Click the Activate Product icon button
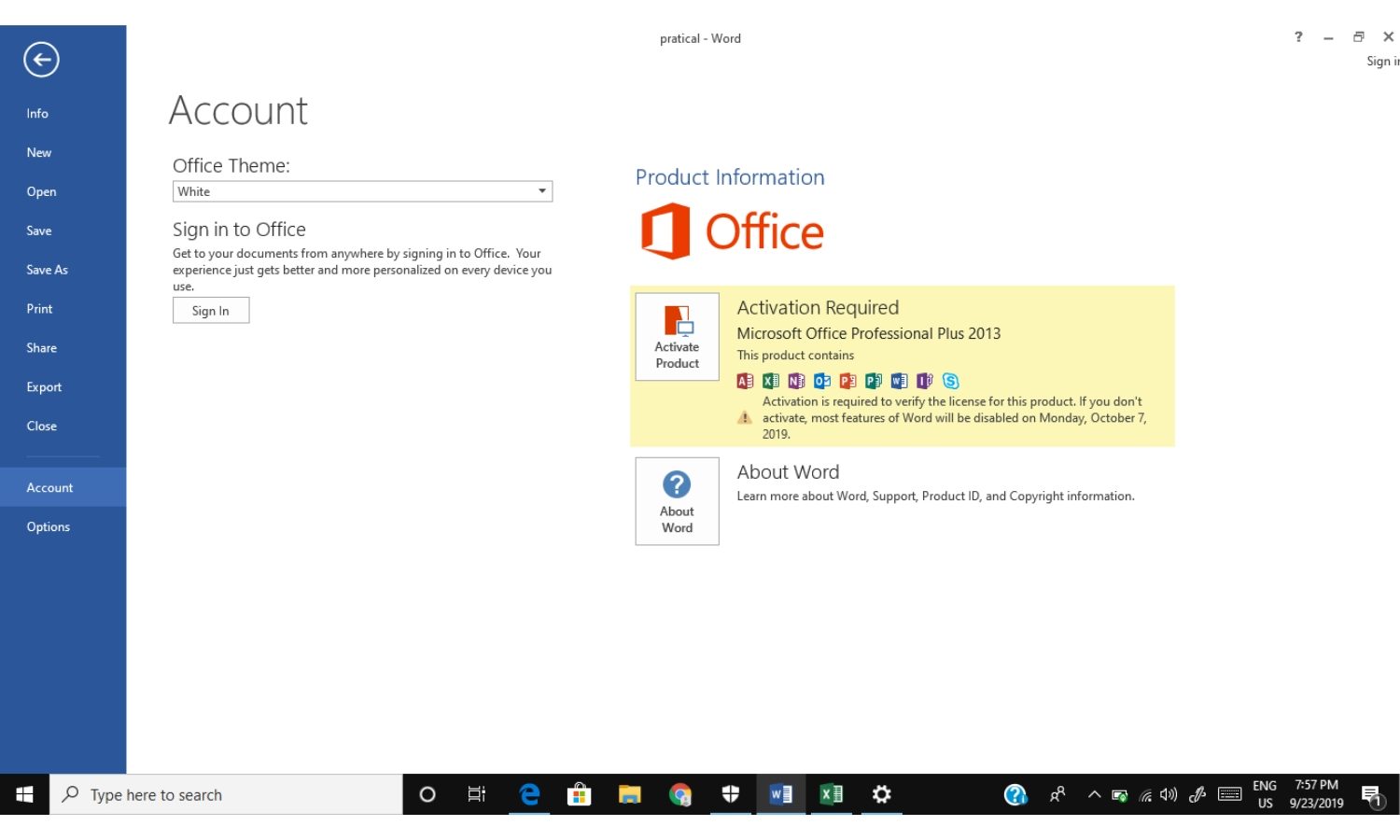Image resolution: width=1400 pixels, height=840 pixels. pyautogui.click(x=677, y=336)
